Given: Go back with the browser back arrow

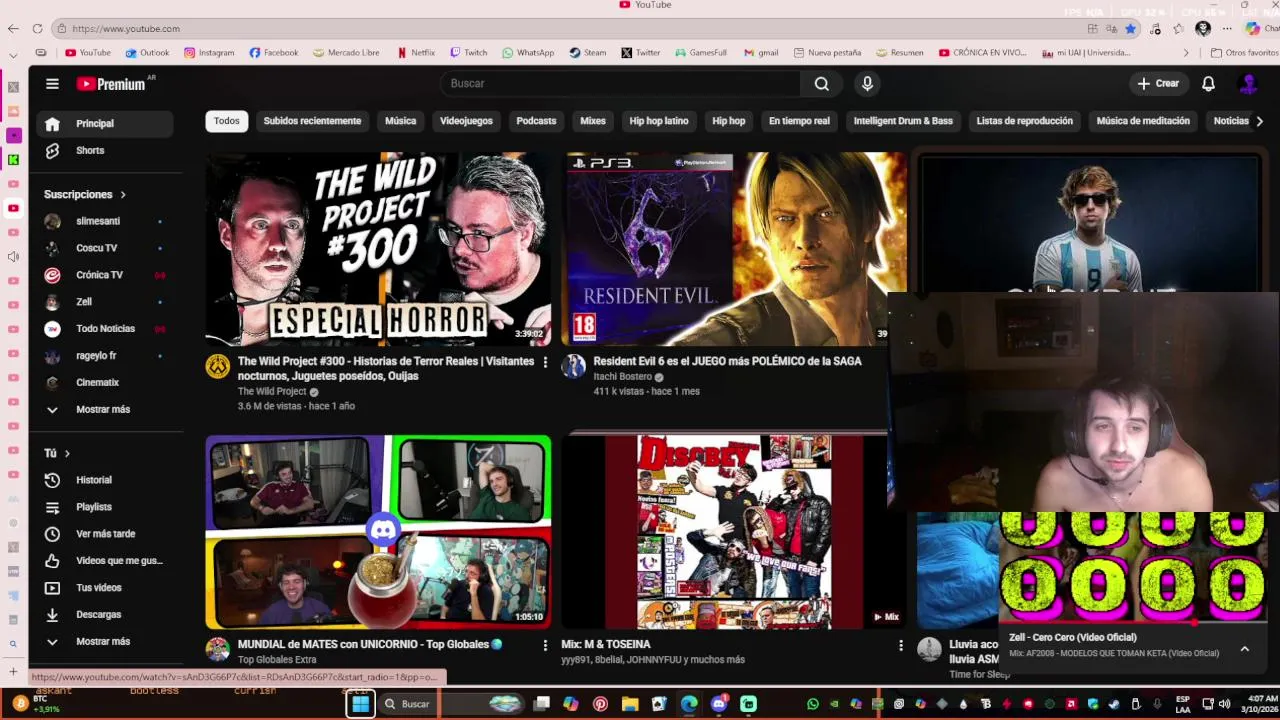Looking at the screenshot, I should (x=13, y=28).
